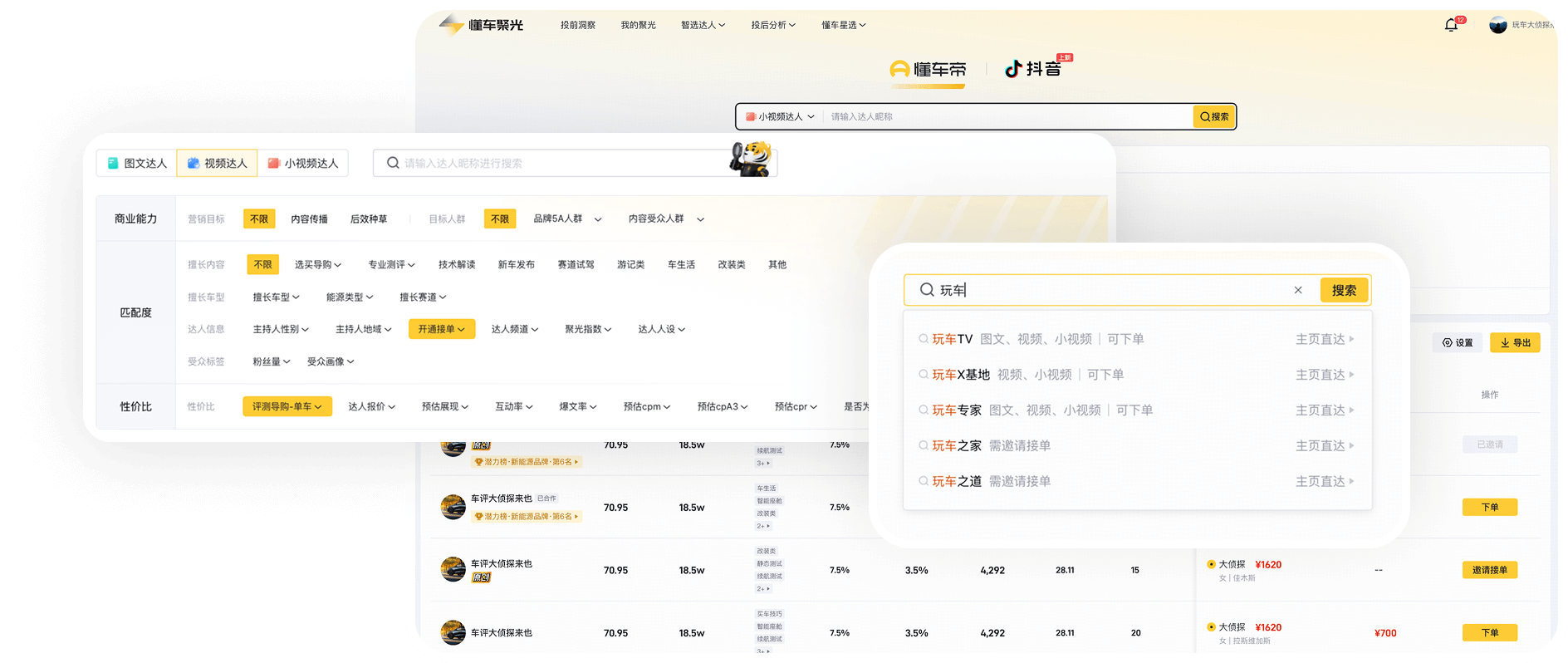Click the 设置 gear button
Image resolution: width=1568 pixels, height=663 pixels.
(x=1458, y=342)
